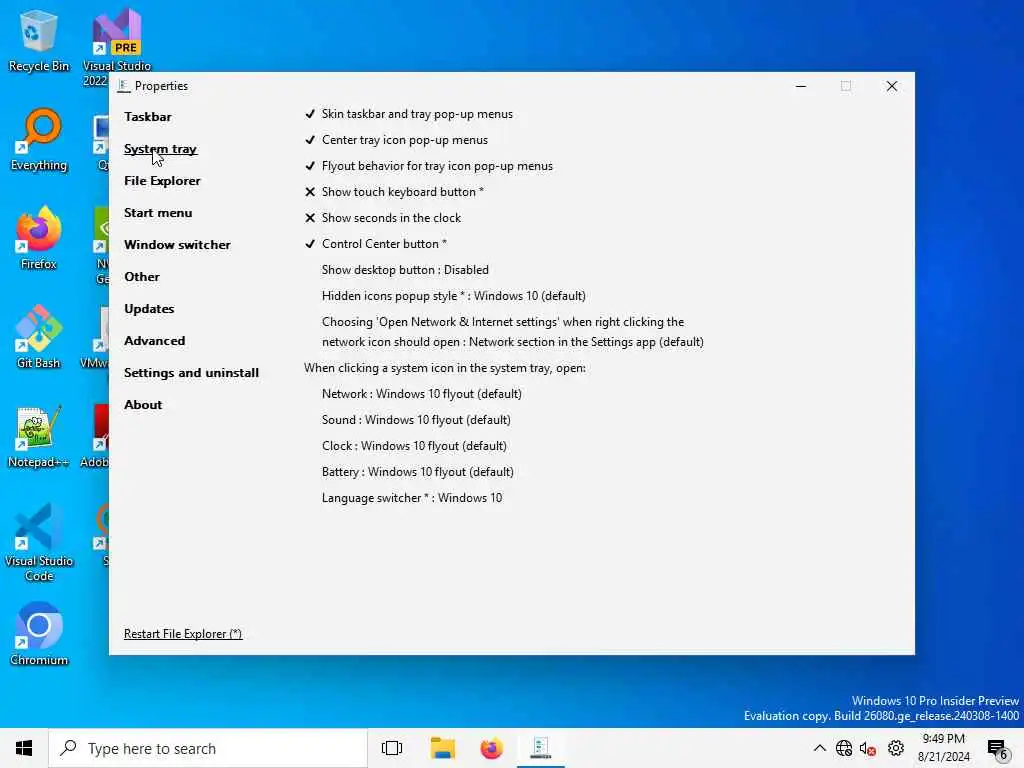This screenshot has width=1024, height=768.
Task: Change Hidden icons popup style option
Action: [454, 296]
